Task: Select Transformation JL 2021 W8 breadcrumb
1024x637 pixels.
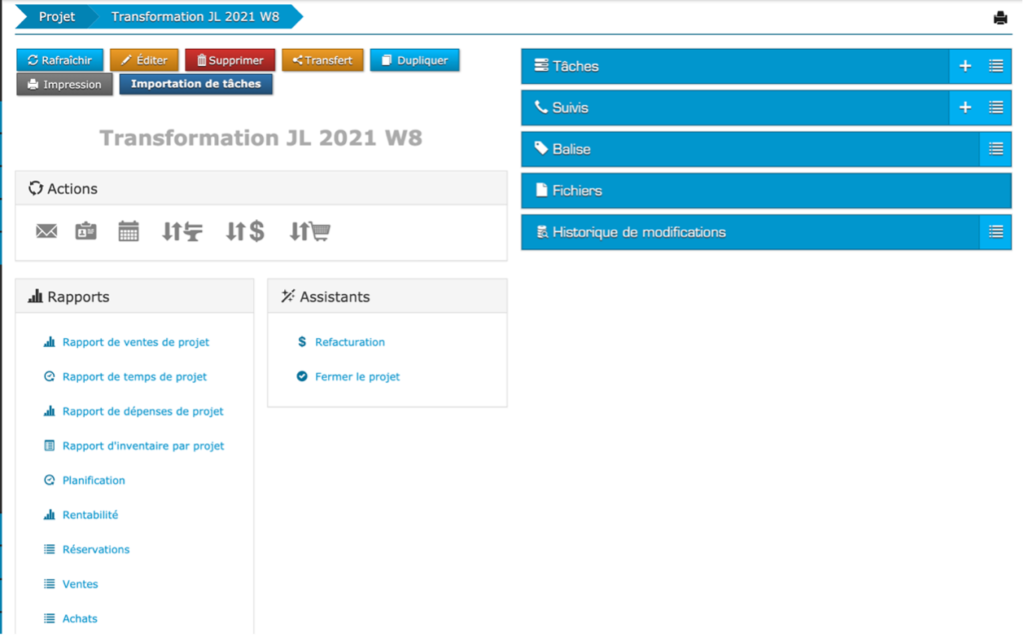Action: click(196, 17)
